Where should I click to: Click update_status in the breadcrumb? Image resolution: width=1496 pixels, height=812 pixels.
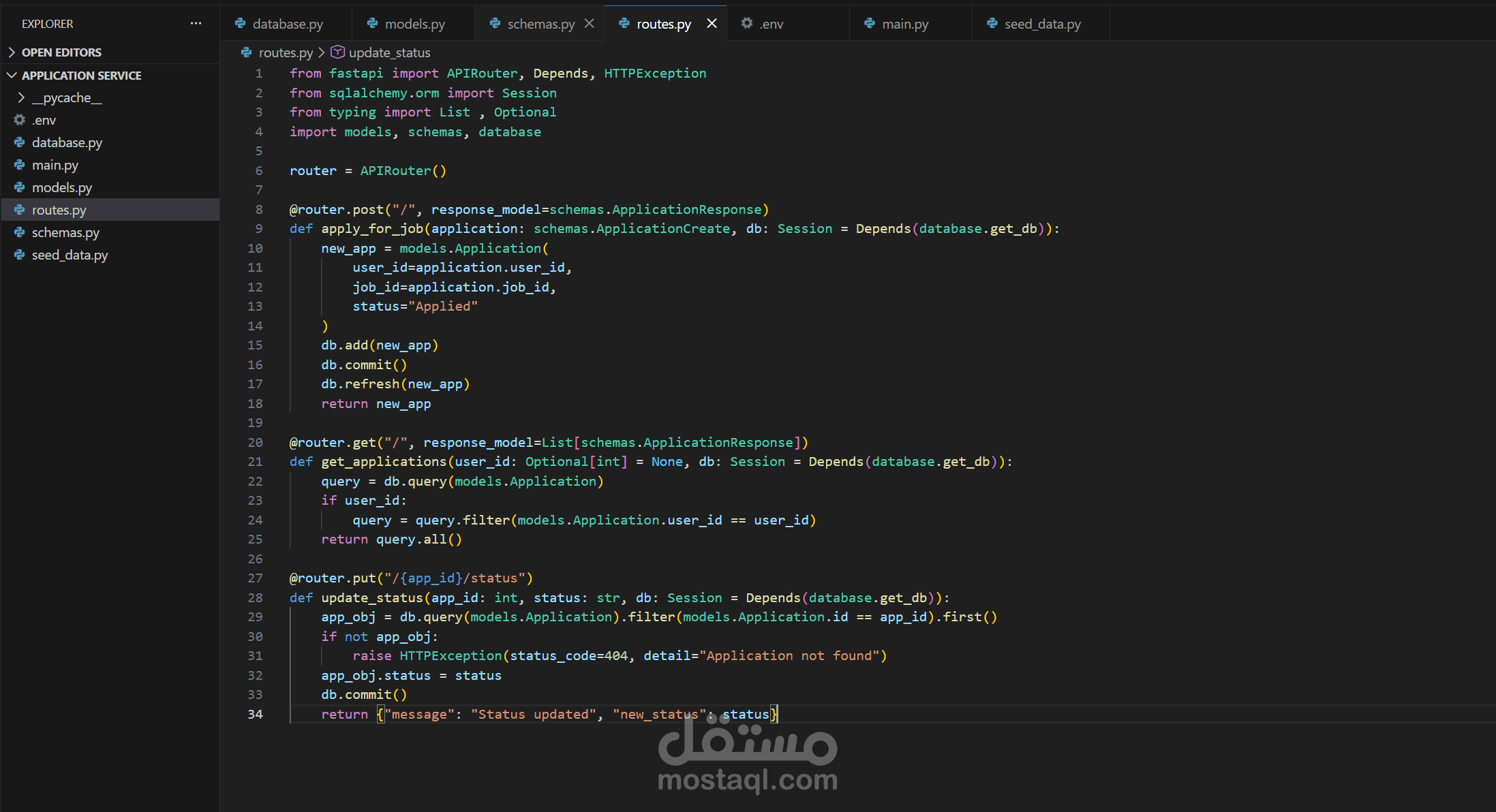389,52
